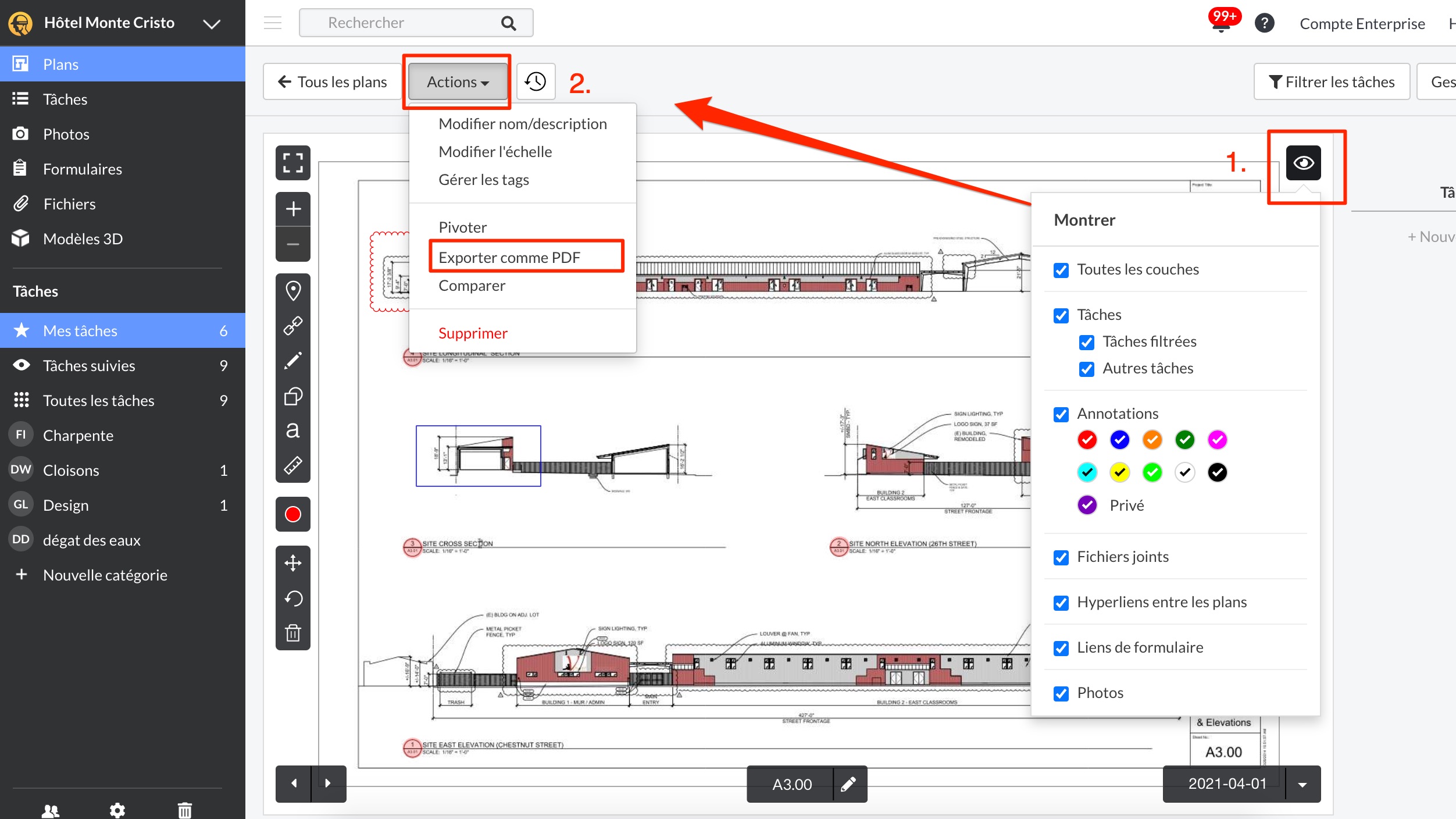Open Tâches in sidebar navigation

(x=123, y=99)
